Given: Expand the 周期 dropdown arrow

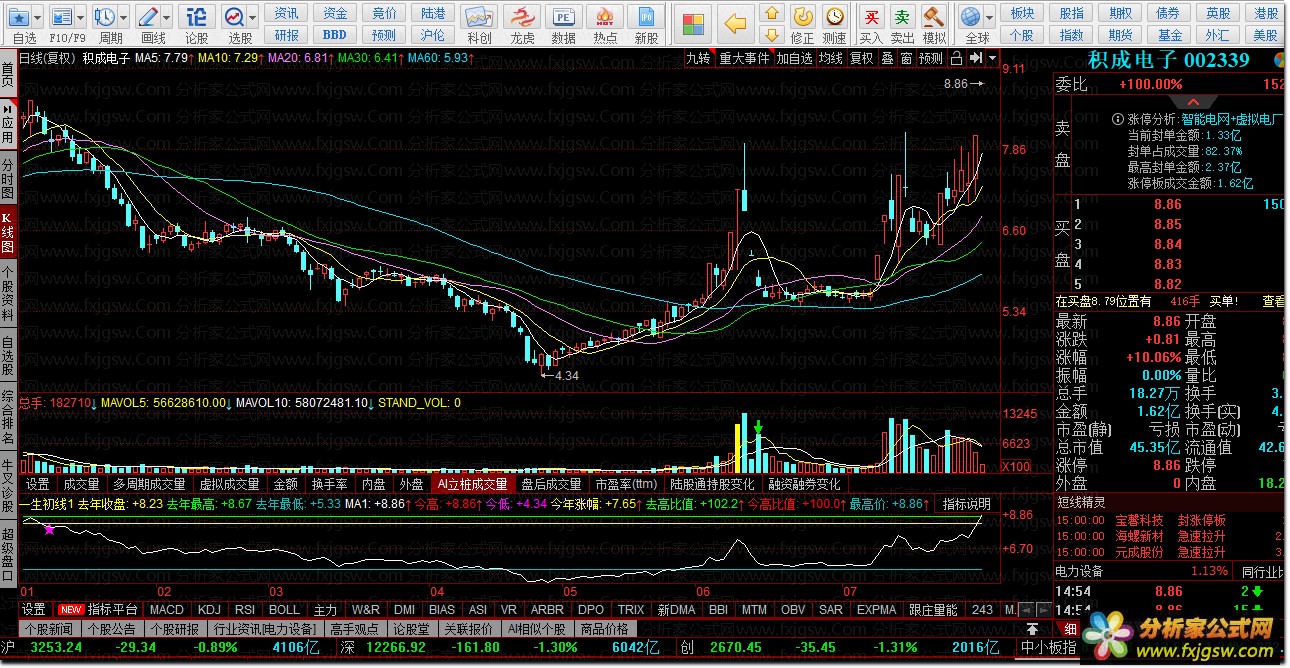Looking at the screenshot, I should click(x=124, y=18).
